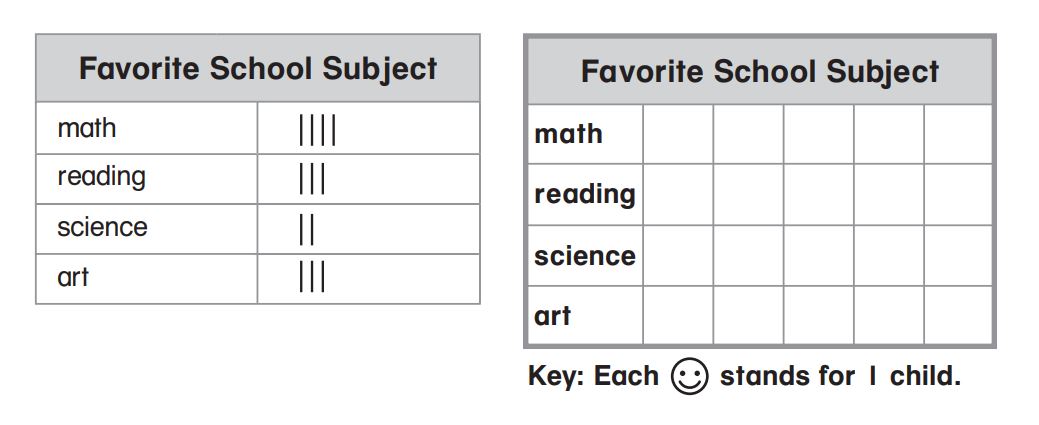Click the art label in the tally table
The width and height of the screenshot is (1039, 425).
click(x=73, y=276)
